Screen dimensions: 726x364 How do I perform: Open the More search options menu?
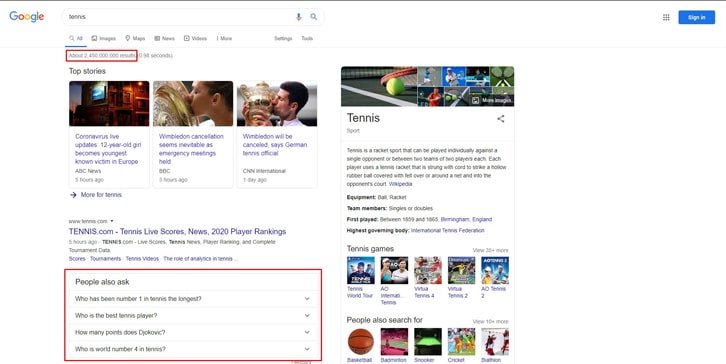click(x=224, y=38)
